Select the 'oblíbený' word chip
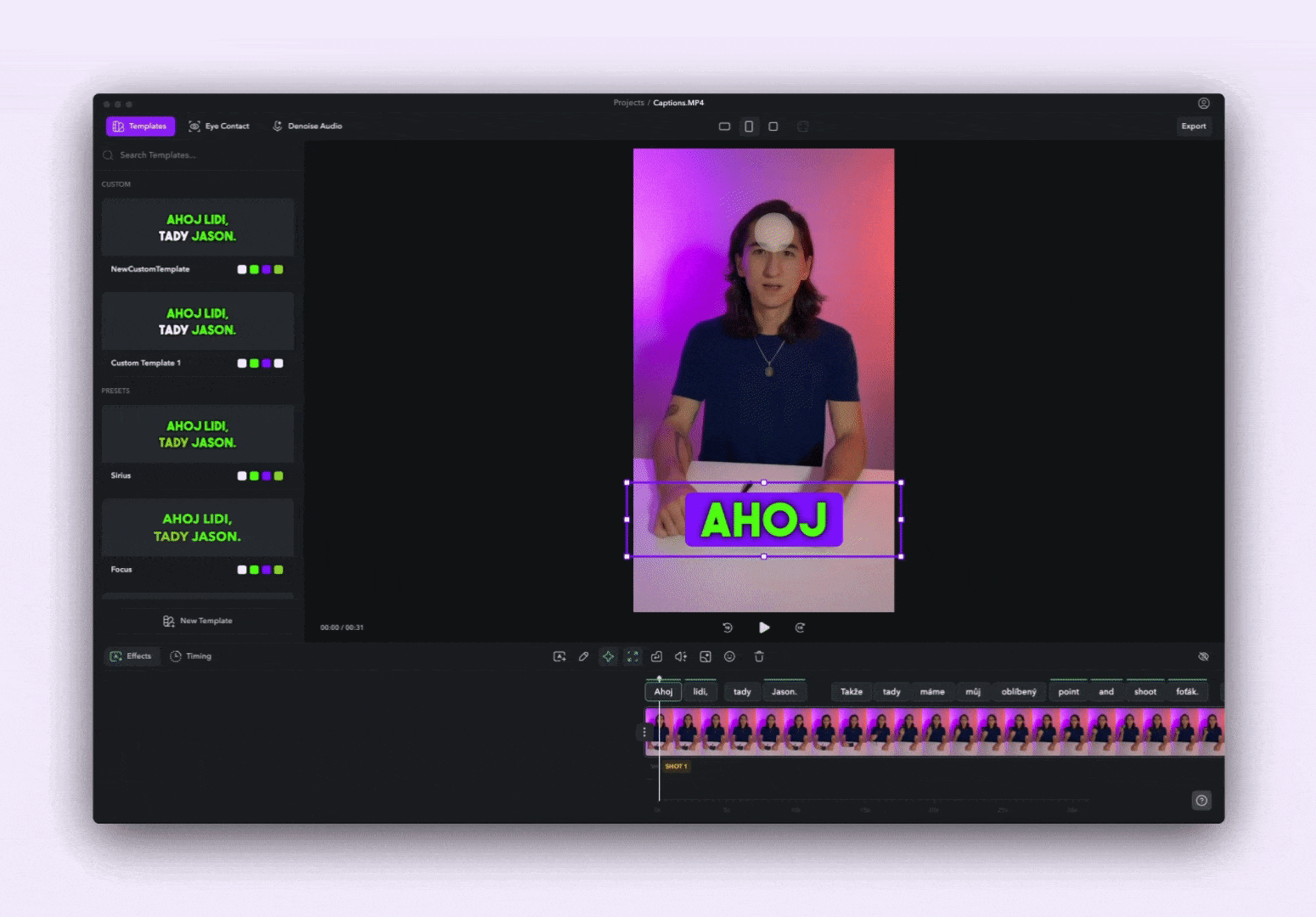This screenshot has height=917, width=1316. click(x=1019, y=692)
